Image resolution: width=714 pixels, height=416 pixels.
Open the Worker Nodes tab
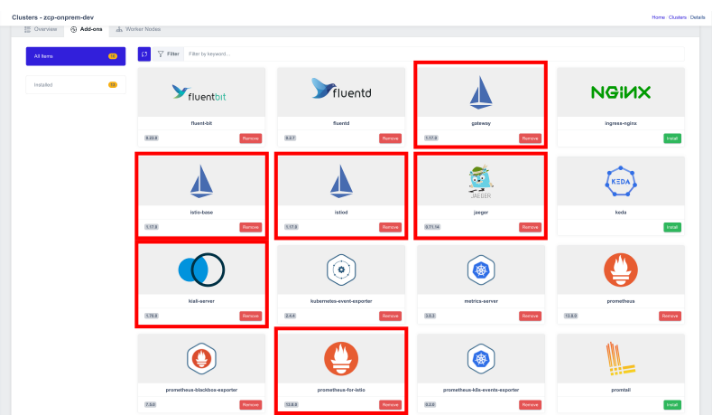point(138,29)
